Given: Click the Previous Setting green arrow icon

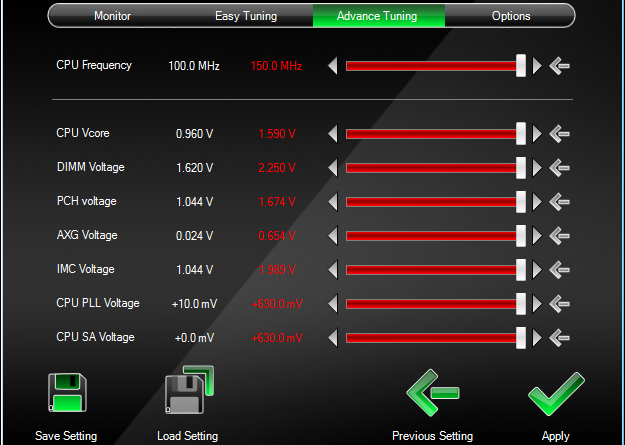Looking at the screenshot, I should point(432,394).
